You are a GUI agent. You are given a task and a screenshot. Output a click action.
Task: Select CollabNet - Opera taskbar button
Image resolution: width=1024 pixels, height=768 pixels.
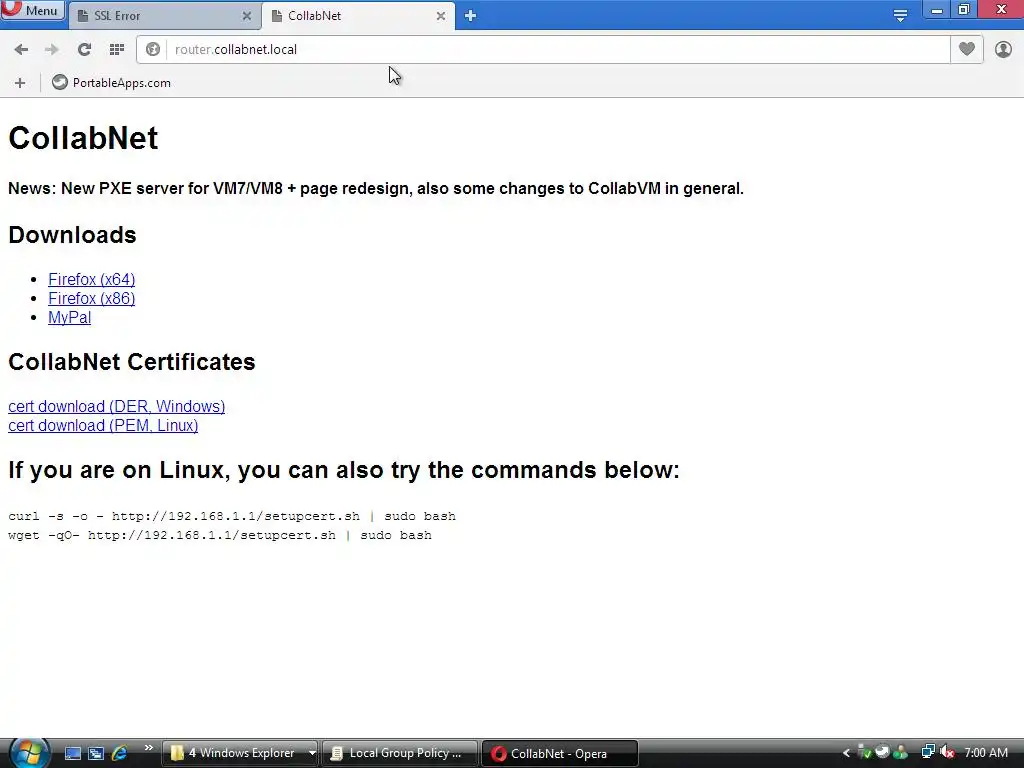tap(560, 753)
